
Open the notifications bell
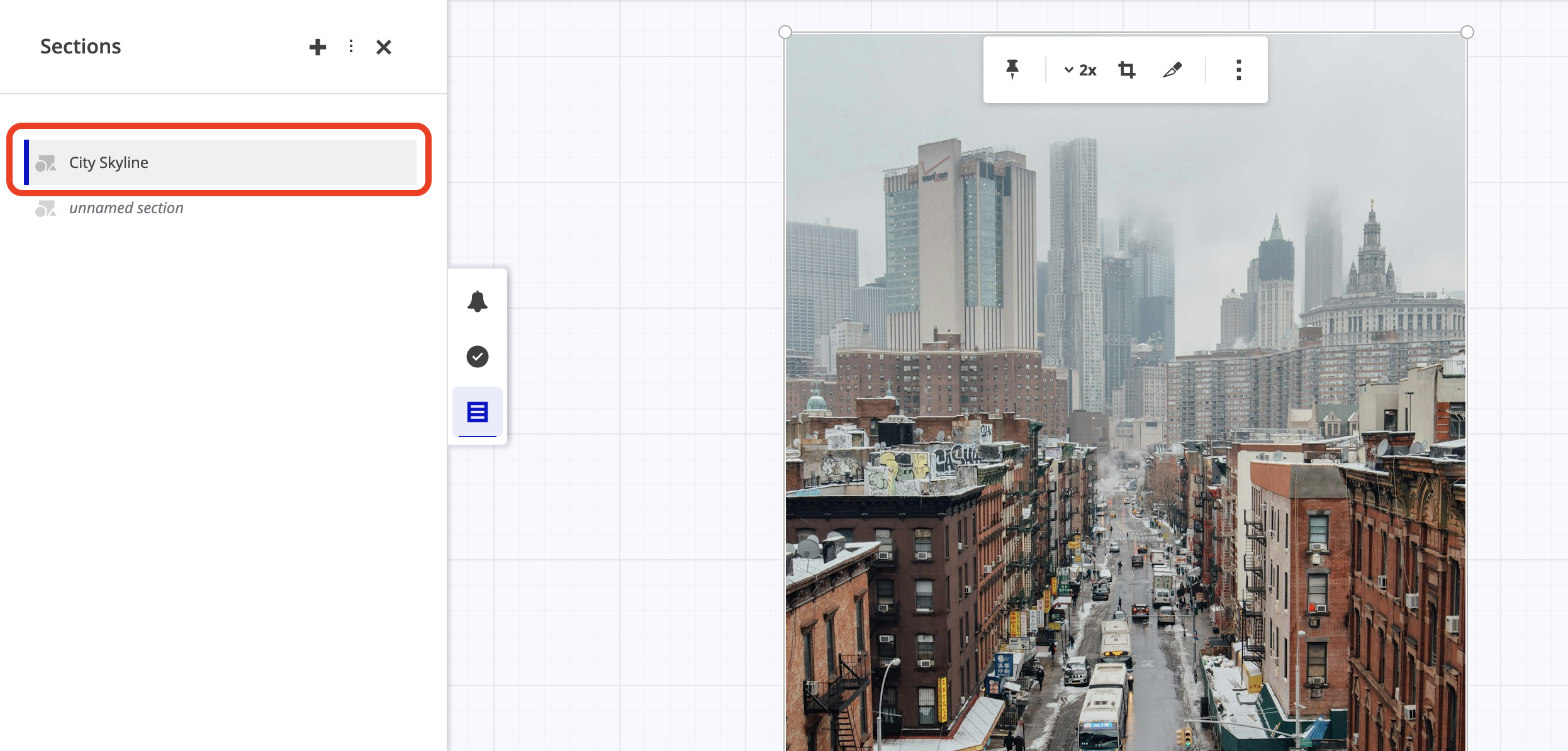coord(478,301)
